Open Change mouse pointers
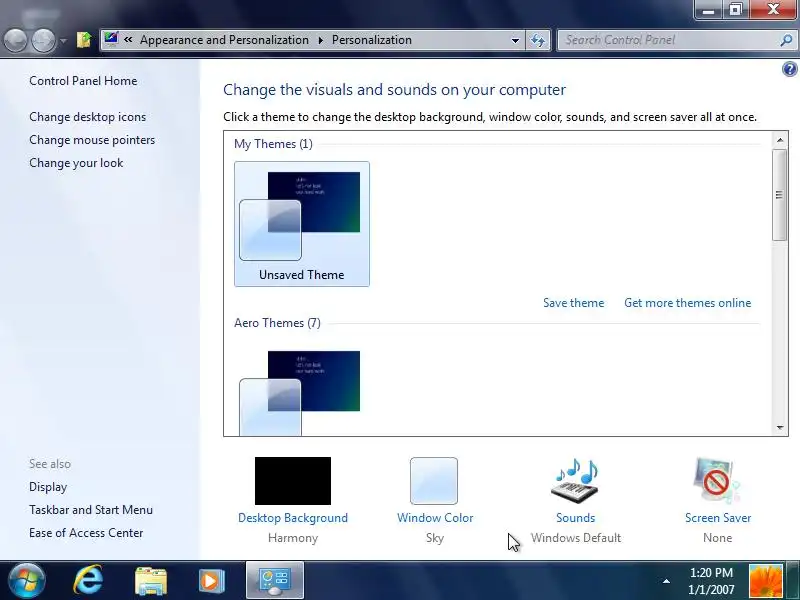Screen dimensions: 800x600 point(92,140)
